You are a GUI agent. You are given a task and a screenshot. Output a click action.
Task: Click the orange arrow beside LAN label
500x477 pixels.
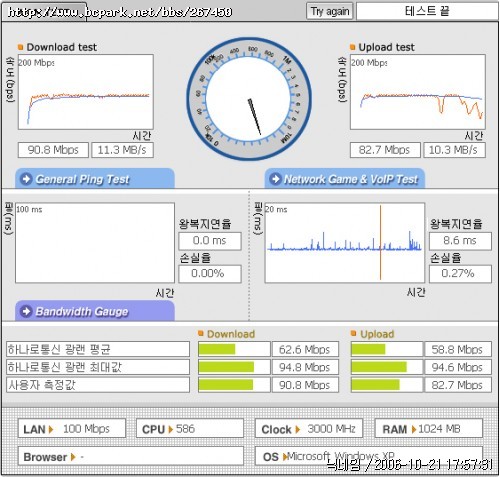point(51,429)
